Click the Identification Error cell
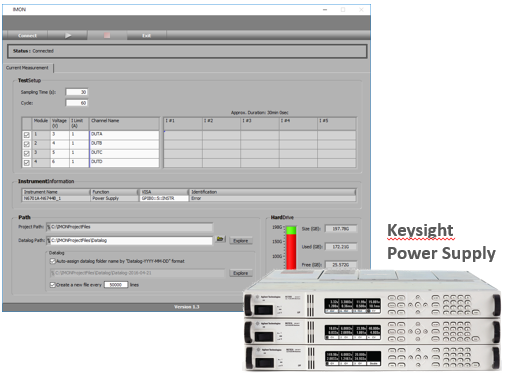Viewport: 506px width, 375px height. coord(272,198)
